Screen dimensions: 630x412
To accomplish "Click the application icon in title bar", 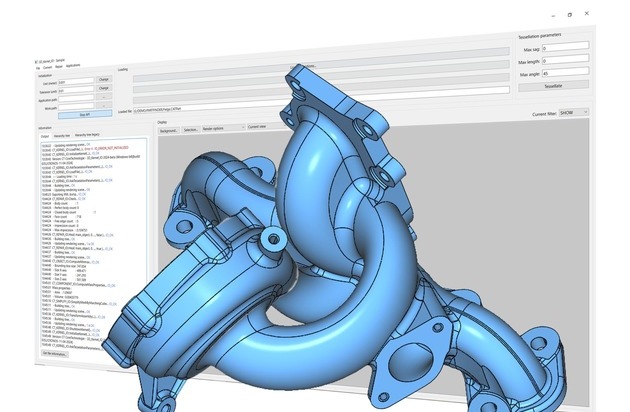I will [x=37, y=63].
